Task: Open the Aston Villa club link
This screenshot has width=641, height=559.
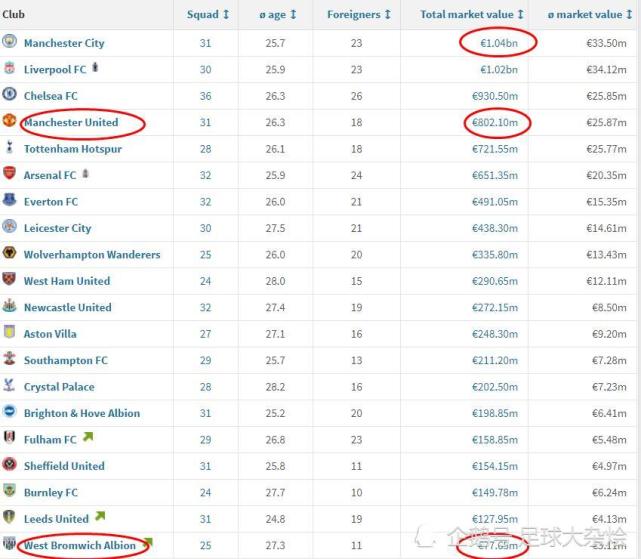Action: (50, 334)
